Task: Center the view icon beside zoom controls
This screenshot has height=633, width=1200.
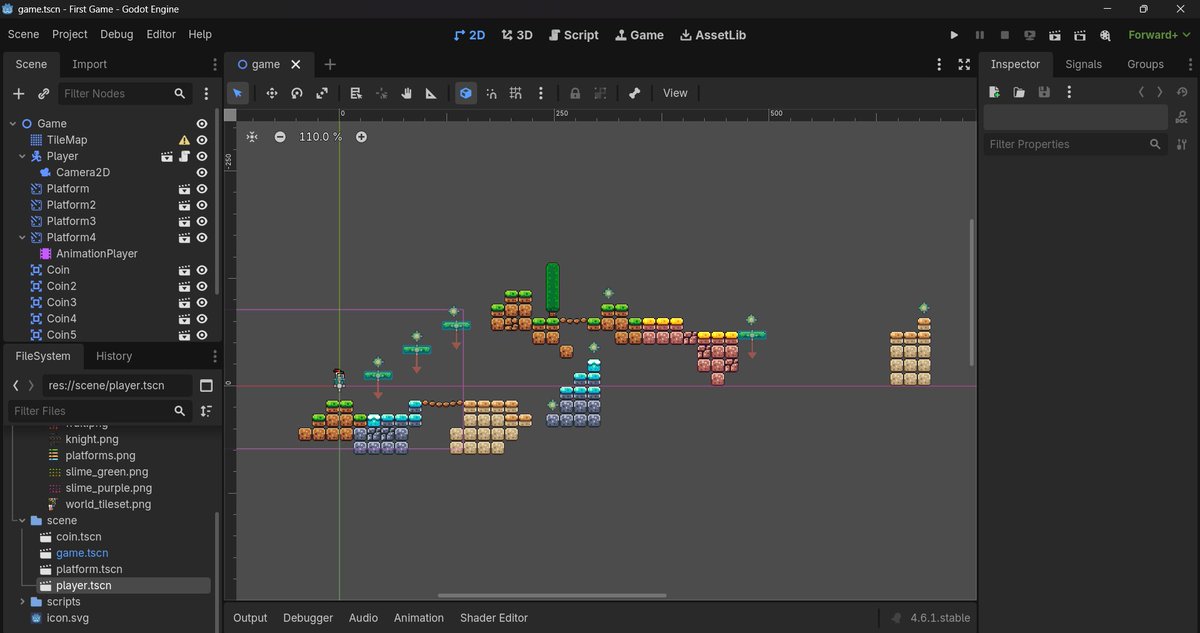Action: click(252, 136)
